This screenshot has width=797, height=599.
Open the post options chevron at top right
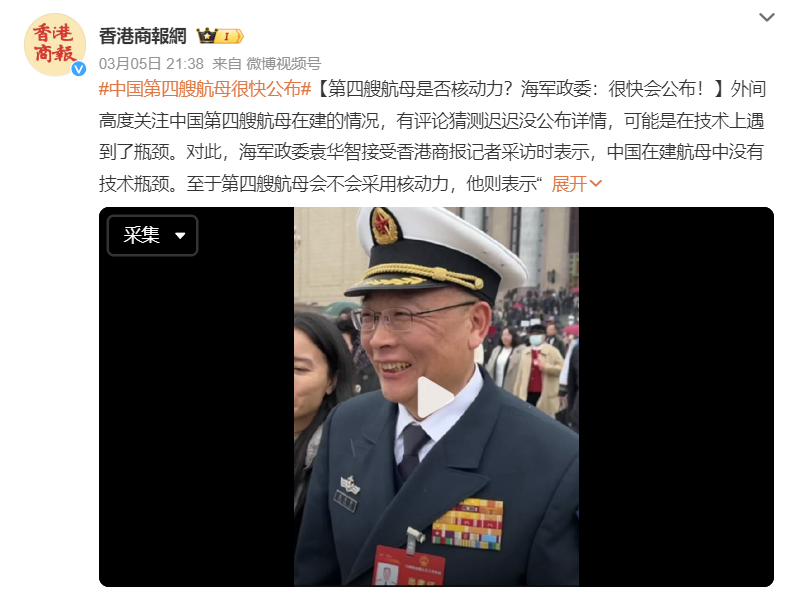click(767, 18)
